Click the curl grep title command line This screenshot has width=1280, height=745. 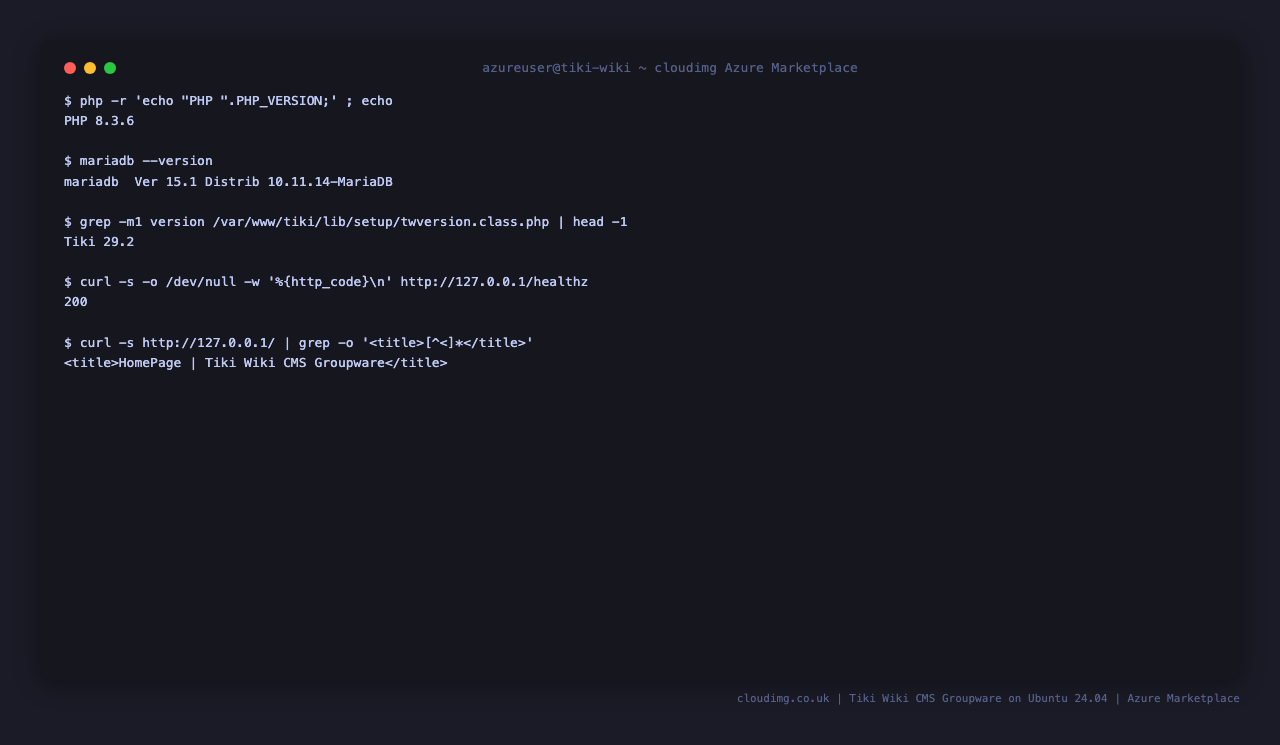click(299, 343)
